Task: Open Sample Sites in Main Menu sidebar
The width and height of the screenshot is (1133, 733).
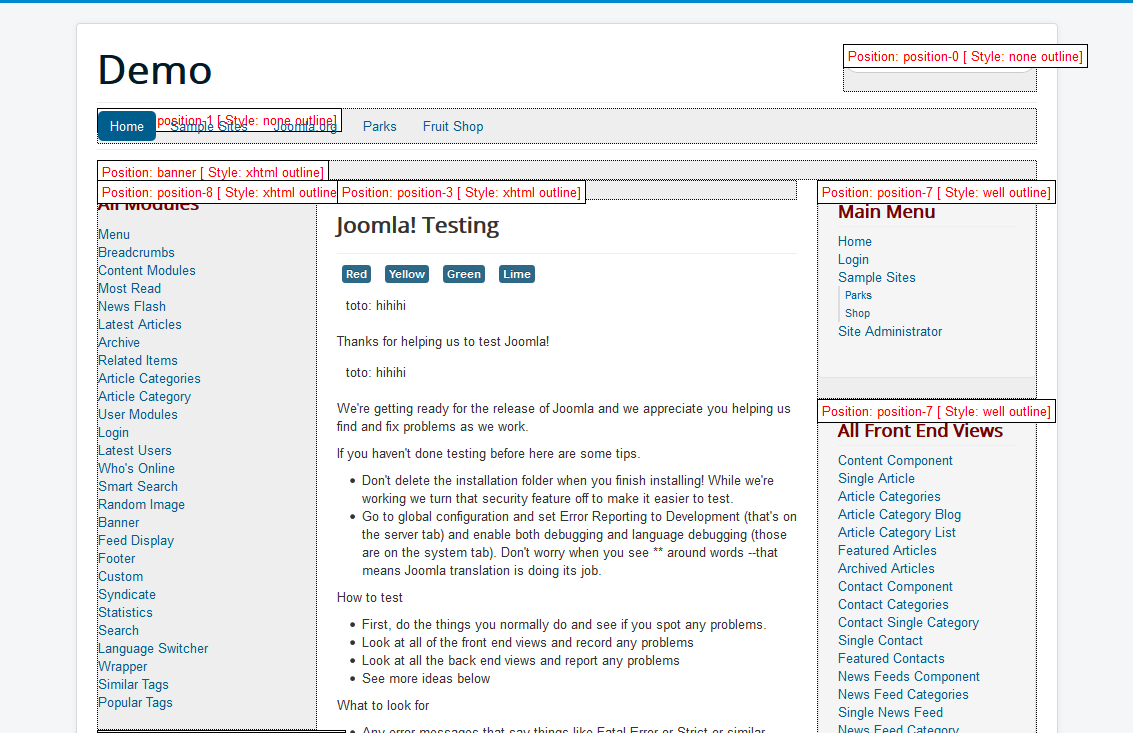Action: [876, 278]
